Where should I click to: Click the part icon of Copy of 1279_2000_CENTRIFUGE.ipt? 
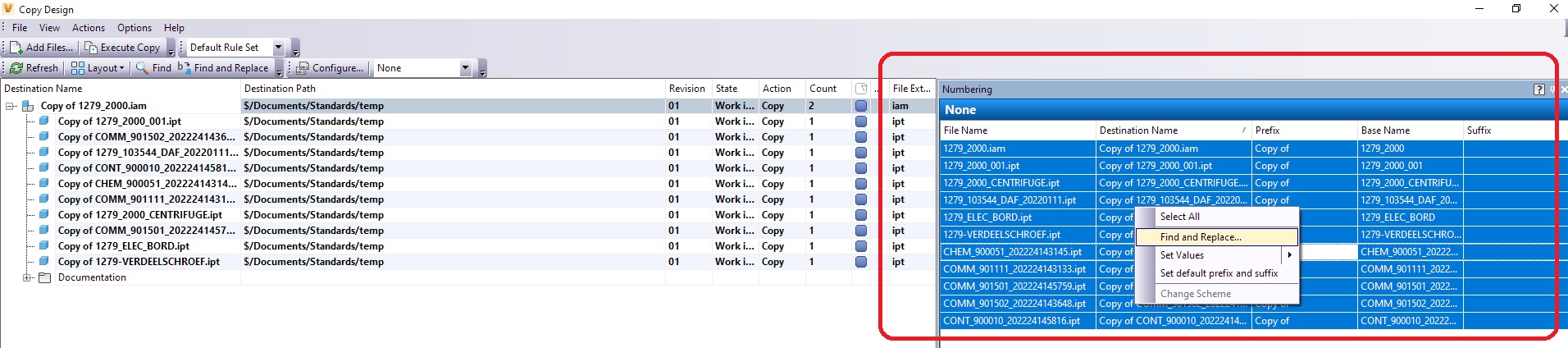(44, 215)
